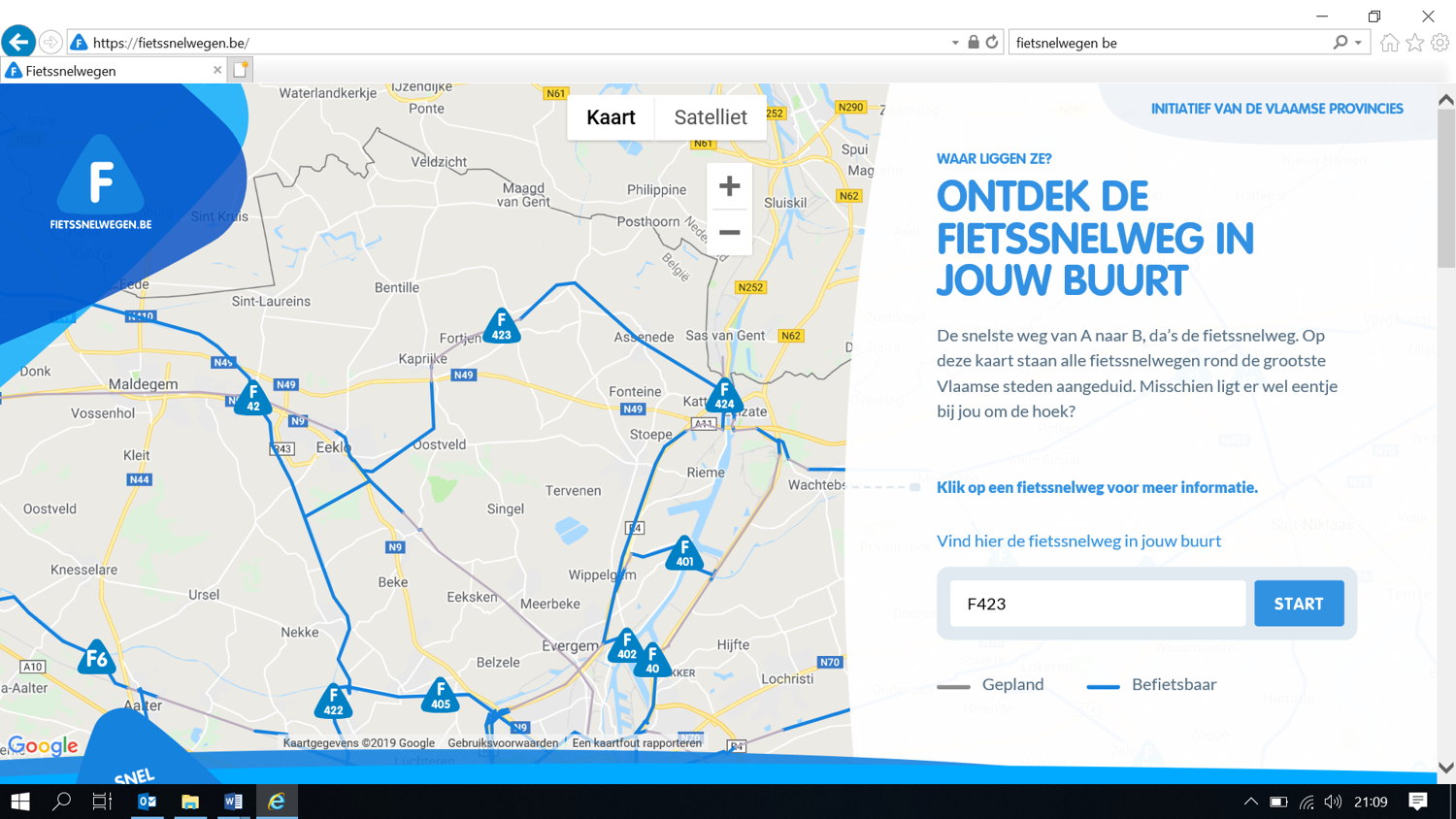Viewport: 1456px width, 819px height.
Task: Select the F423 marker on the map
Action: click(x=502, y=326)
